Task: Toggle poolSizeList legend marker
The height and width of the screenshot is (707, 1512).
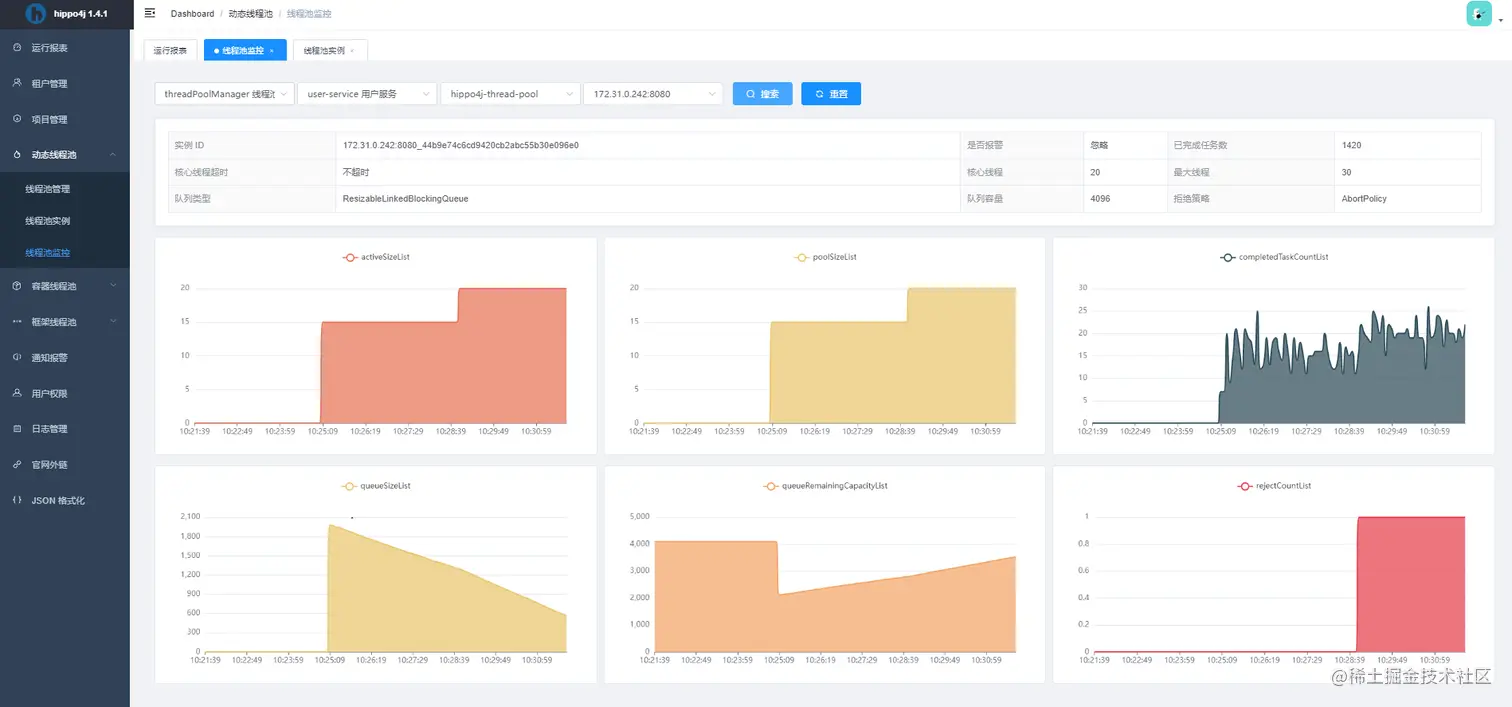Action: pos(802,257)
